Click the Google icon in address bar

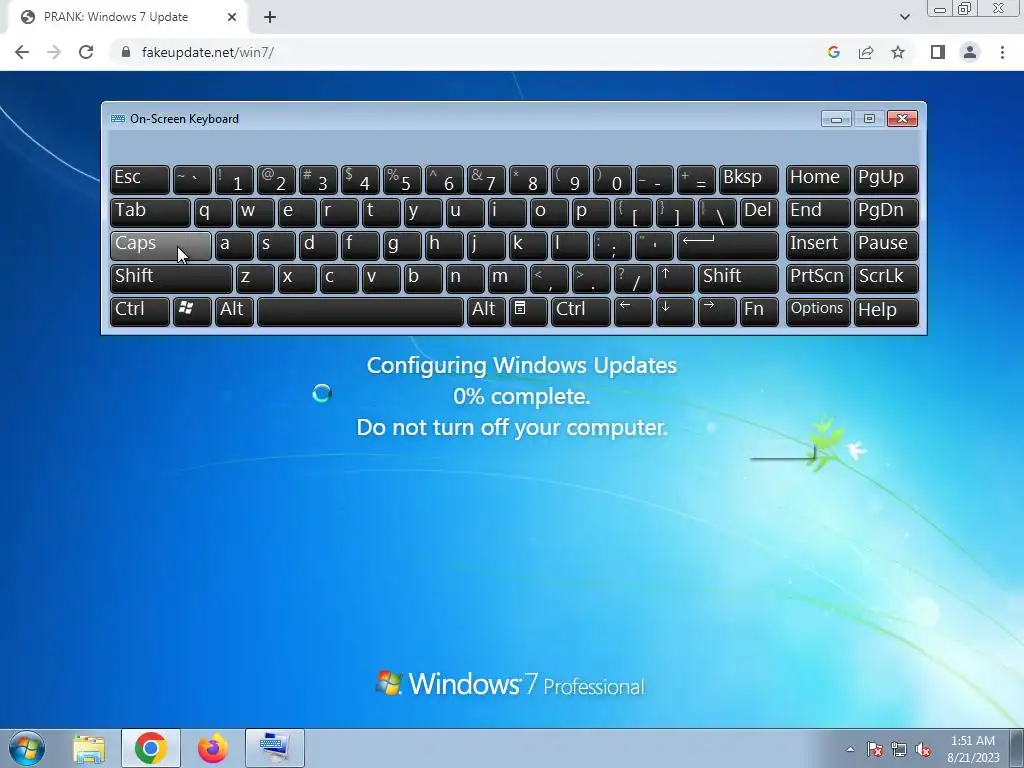[x=833, y=52]
